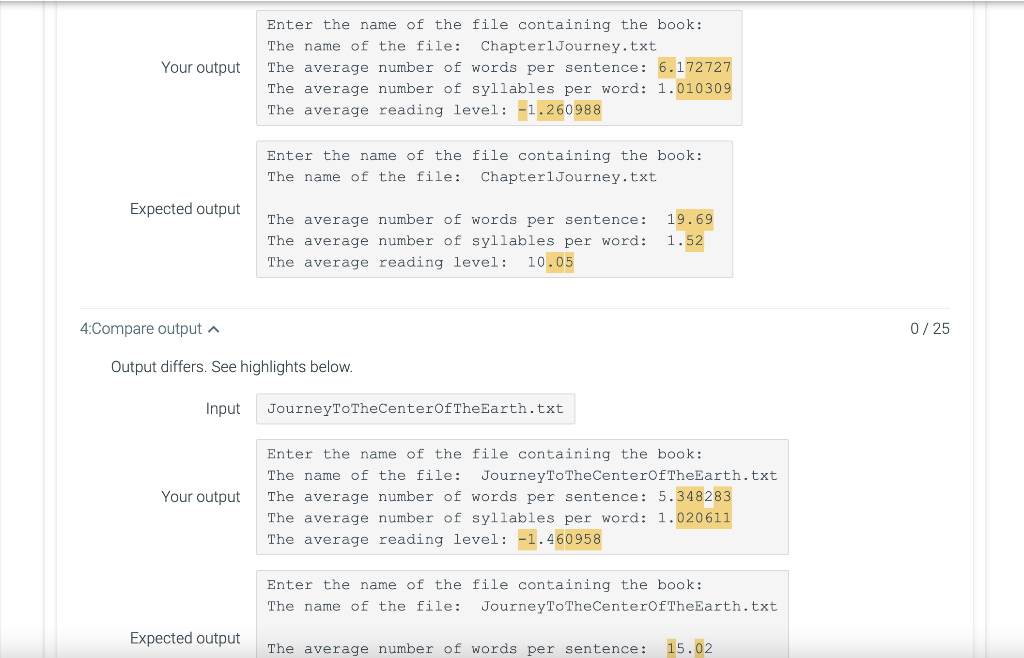Select the highlighted value 5.348283
This screenshot has width=1024, height=658.
point(697,496)
